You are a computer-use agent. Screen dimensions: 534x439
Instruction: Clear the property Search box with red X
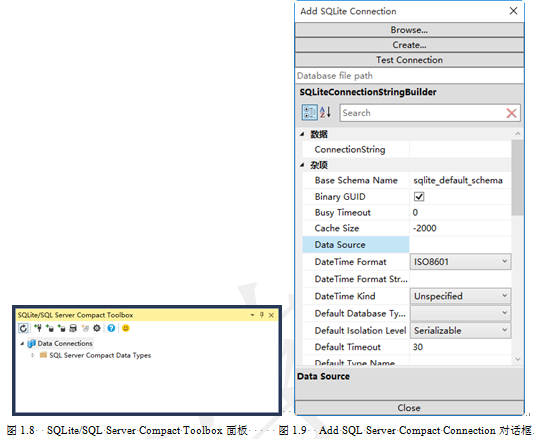click(512, 113)
